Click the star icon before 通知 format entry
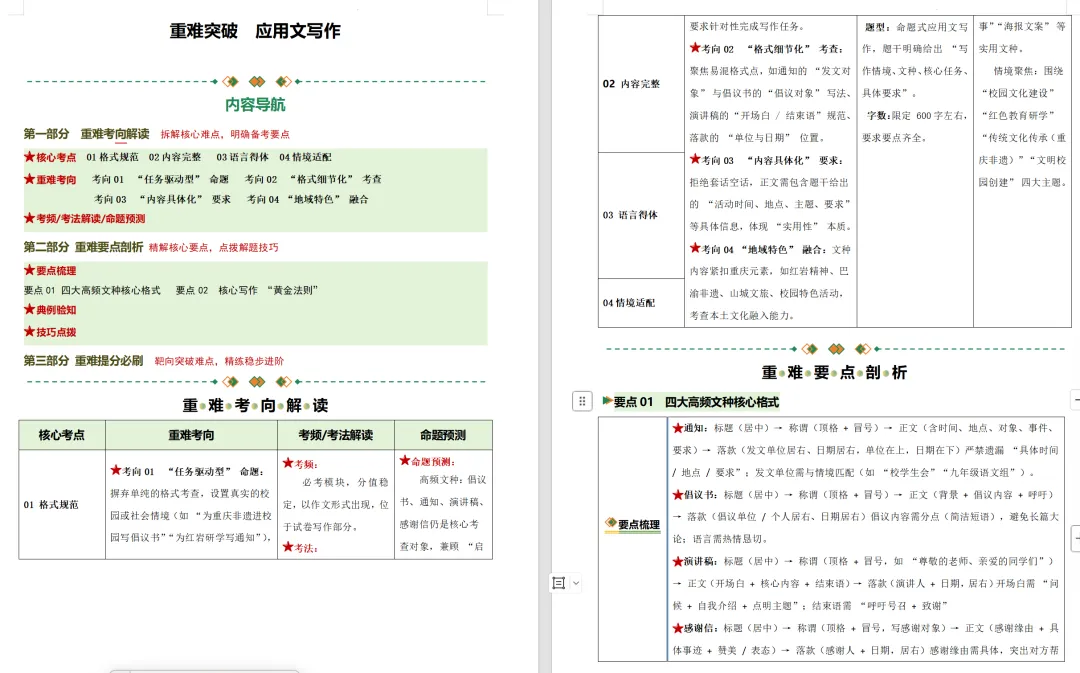The height and width of the screenshot is (673, 1080). pyautogui.click(x=679, y=427)
